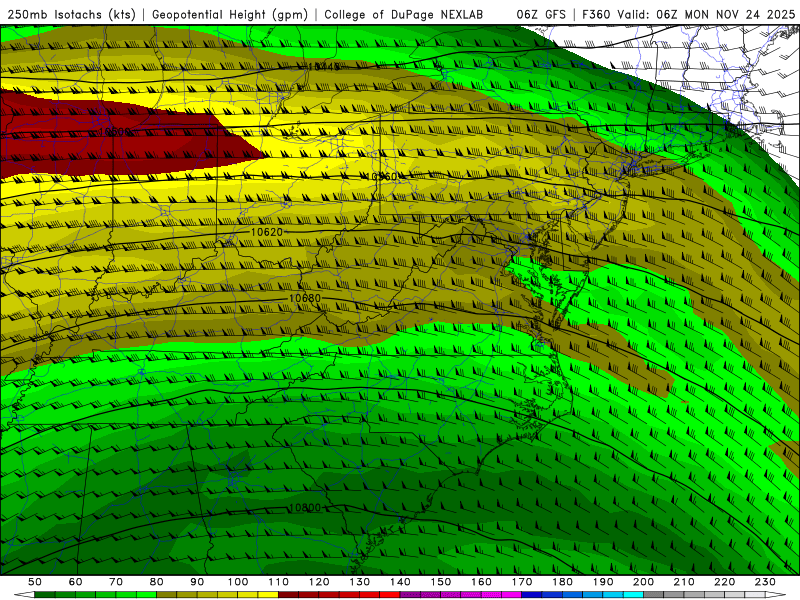Click the 70 legend value
The width and height of the screenshot is (800, 600).
[x=116, y=582]
